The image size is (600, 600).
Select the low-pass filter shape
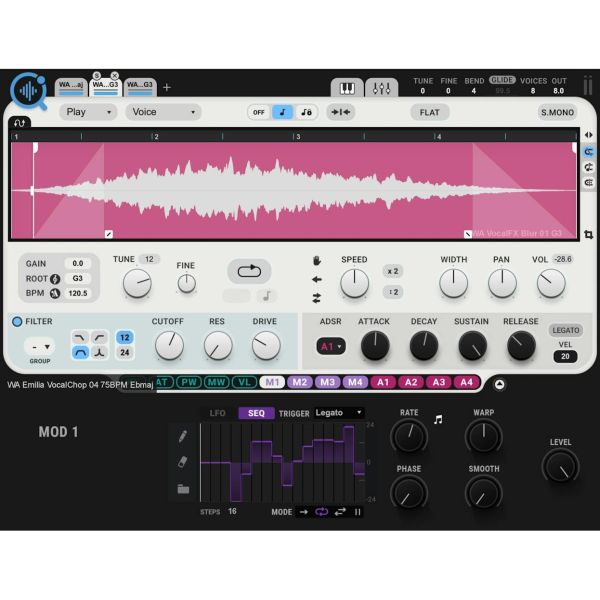tap(80, 338)
